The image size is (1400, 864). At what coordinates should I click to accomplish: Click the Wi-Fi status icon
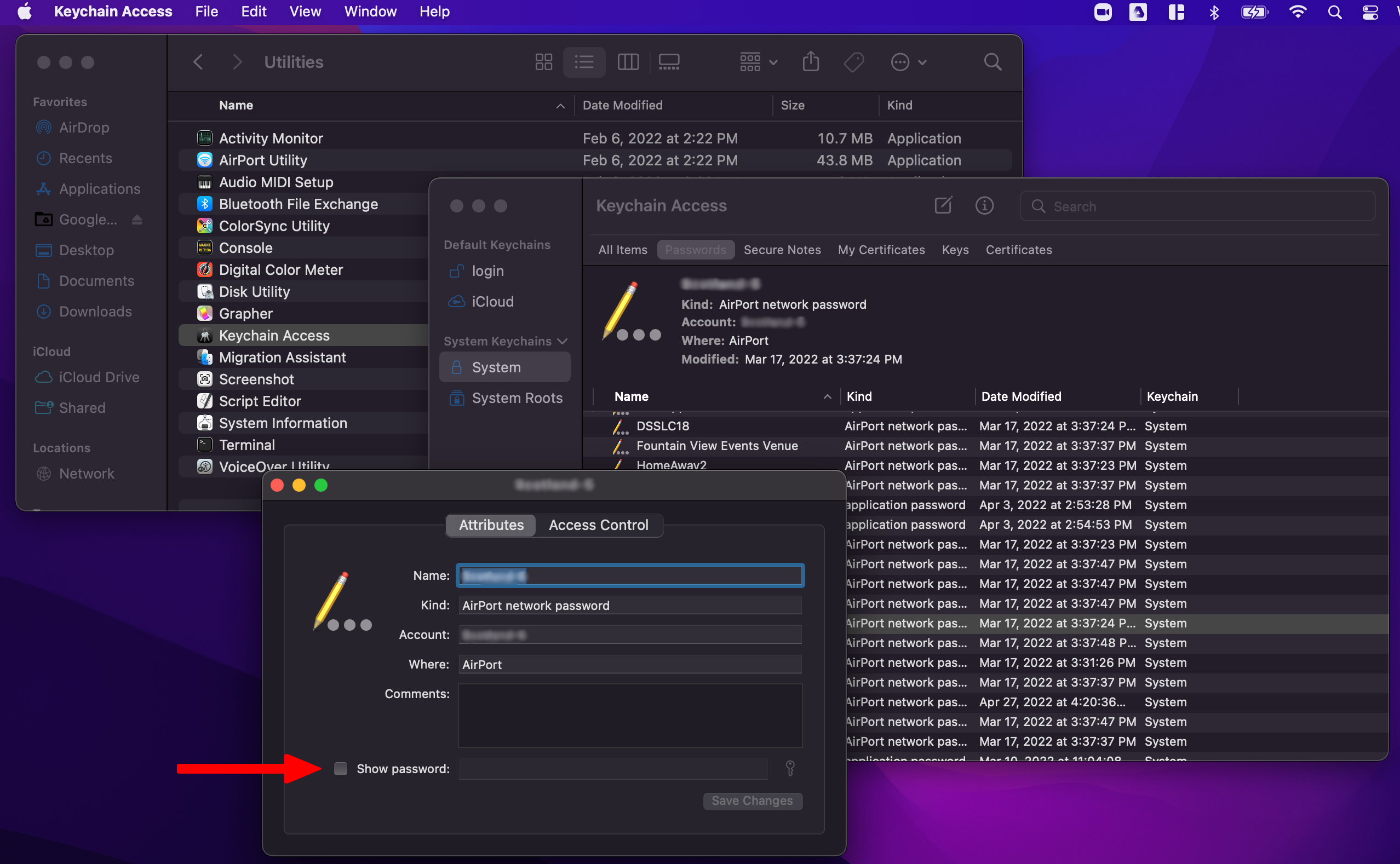click(x=1298, y=11)
